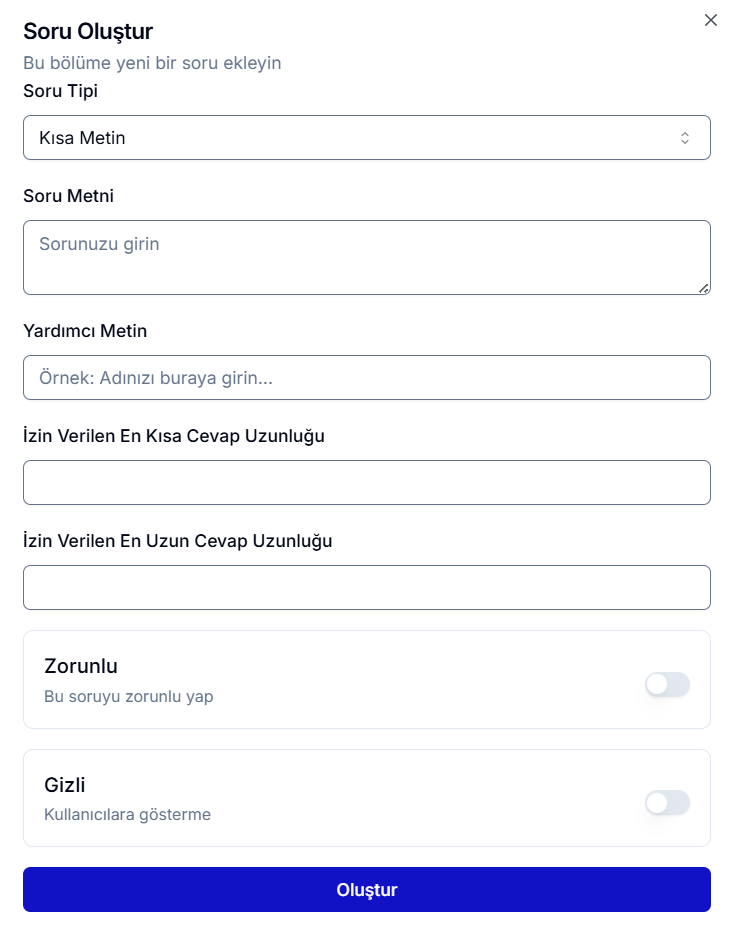Select the En Uzun Cevap Uzunluğu field
This screenshot has height=935, width=730.
click(x=366, y=588)
